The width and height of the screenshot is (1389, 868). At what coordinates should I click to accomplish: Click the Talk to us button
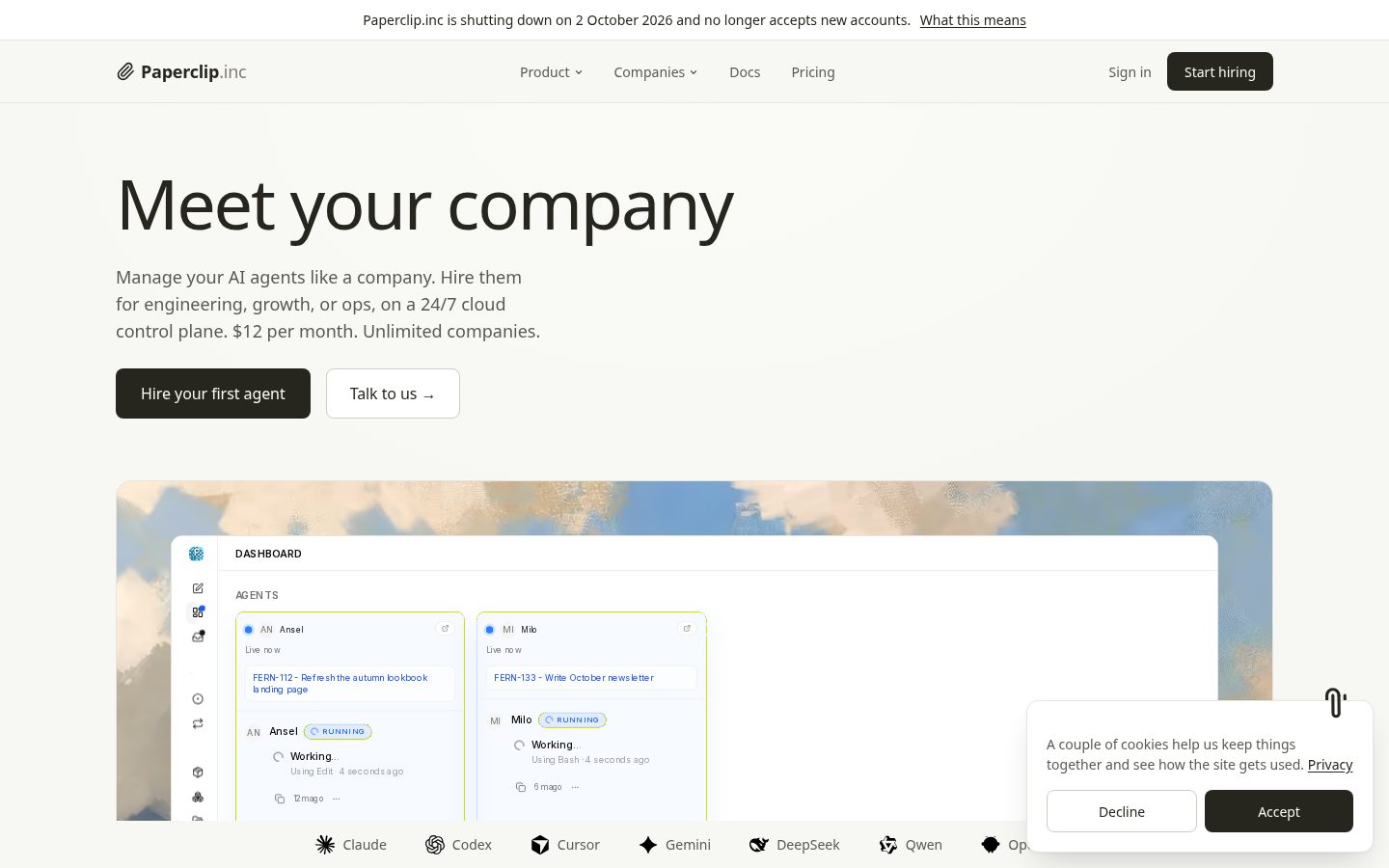pos(393,393)
